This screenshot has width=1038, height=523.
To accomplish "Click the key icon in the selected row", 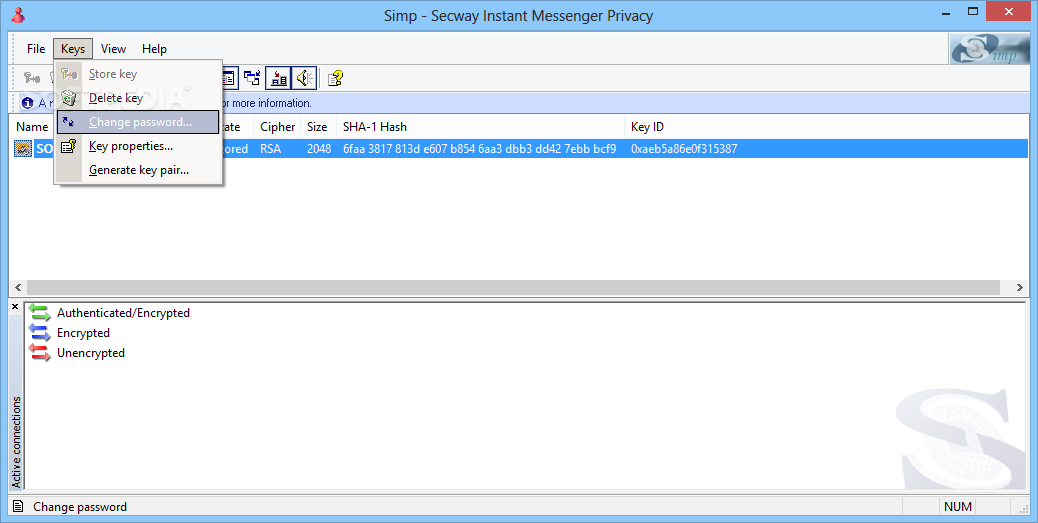I will (23, 149).
